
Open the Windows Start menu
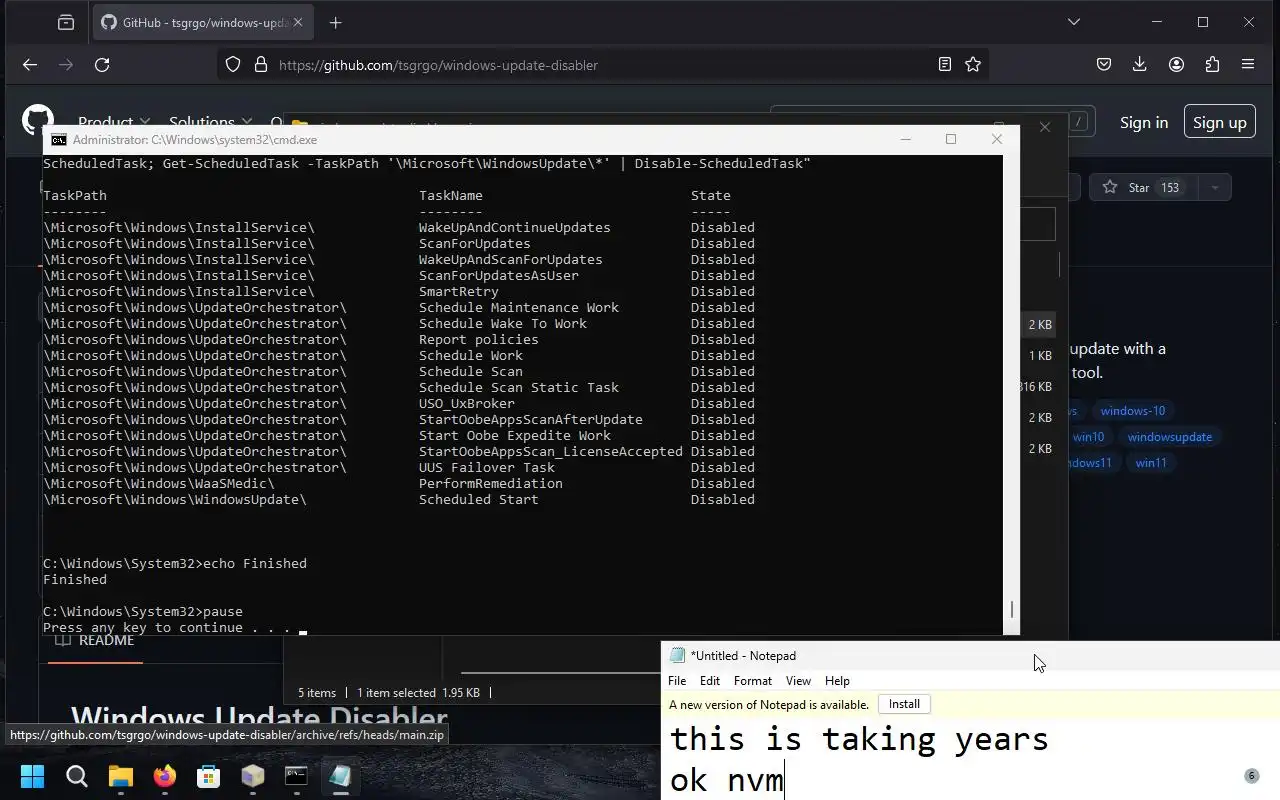32,776
